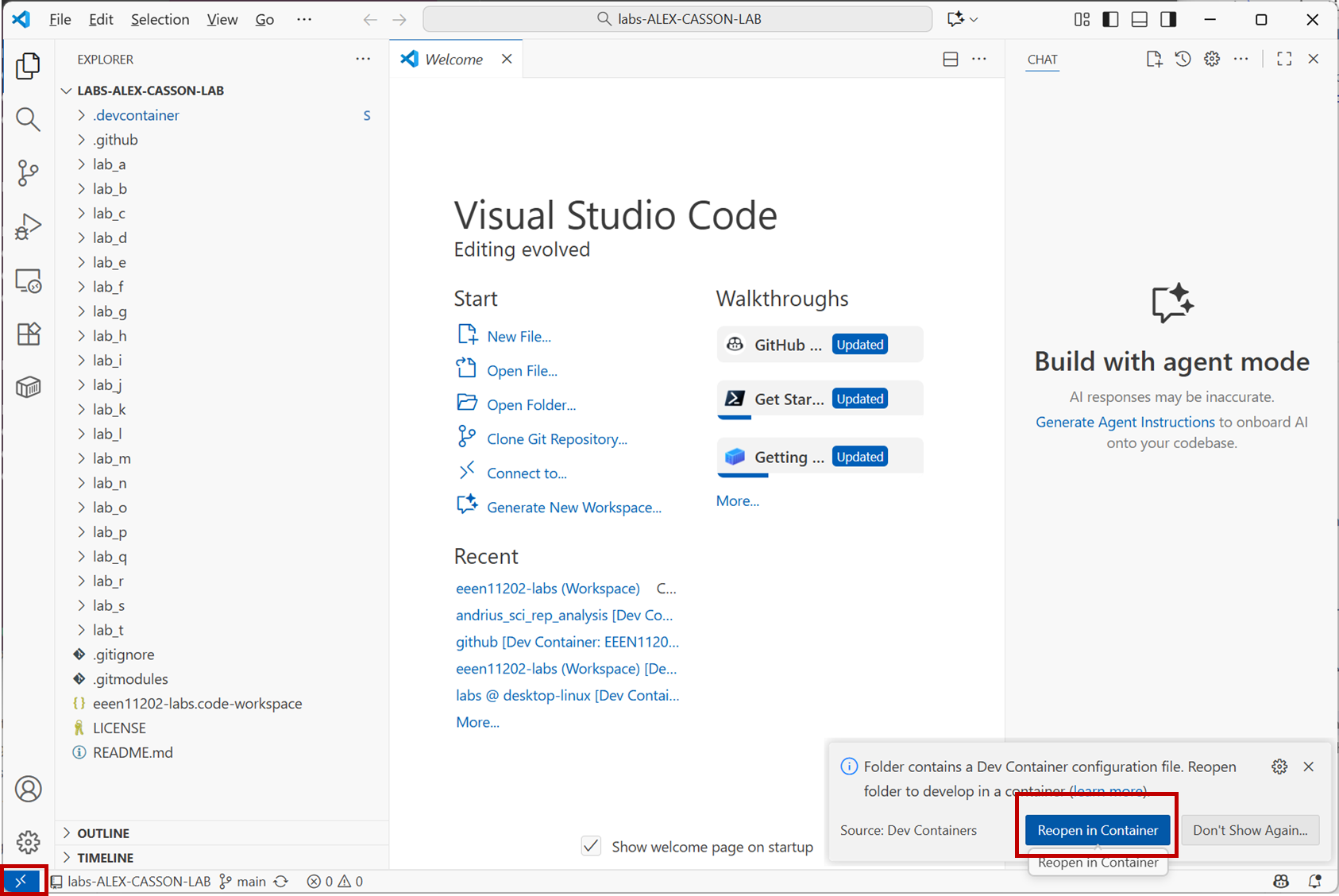Click the new chat icon in Chat panel
Image resolution: width=1339 pixels, height=896 pixels.
[x=1154, y=59]
